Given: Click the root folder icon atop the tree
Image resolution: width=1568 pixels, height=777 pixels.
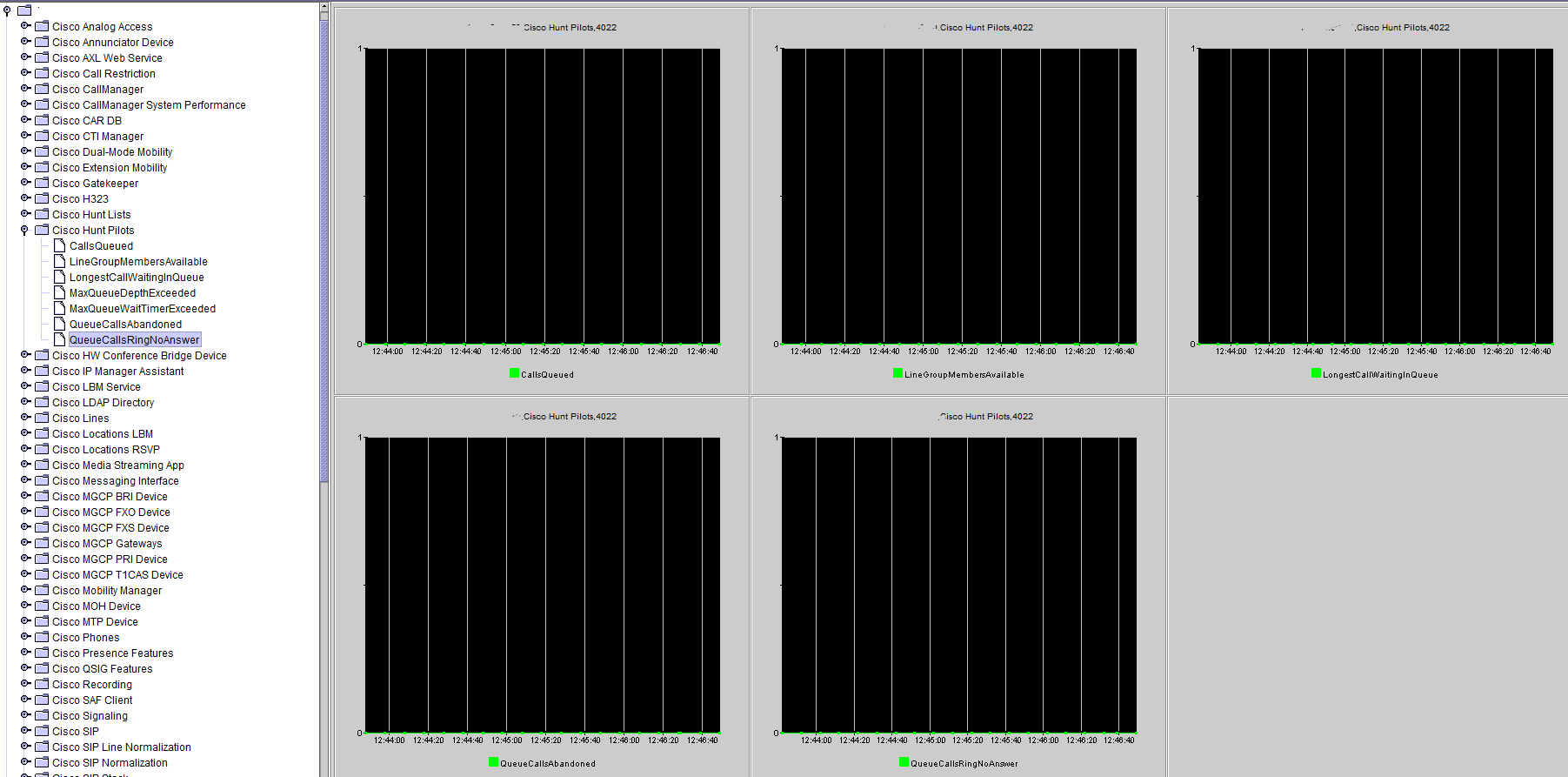Looking at the screenshot, I should (x=24, y=10).
